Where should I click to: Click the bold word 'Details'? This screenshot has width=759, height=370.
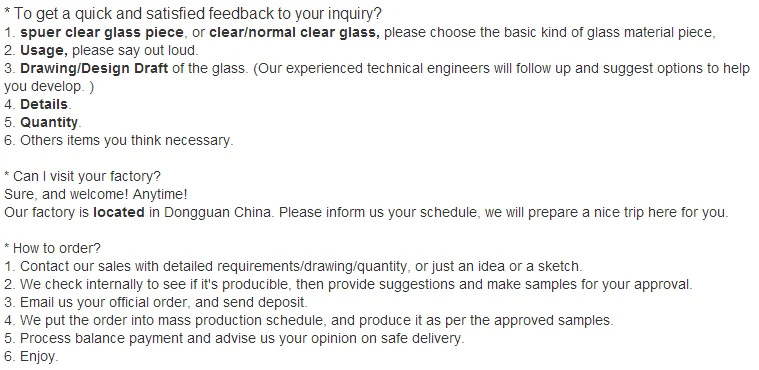44,105
